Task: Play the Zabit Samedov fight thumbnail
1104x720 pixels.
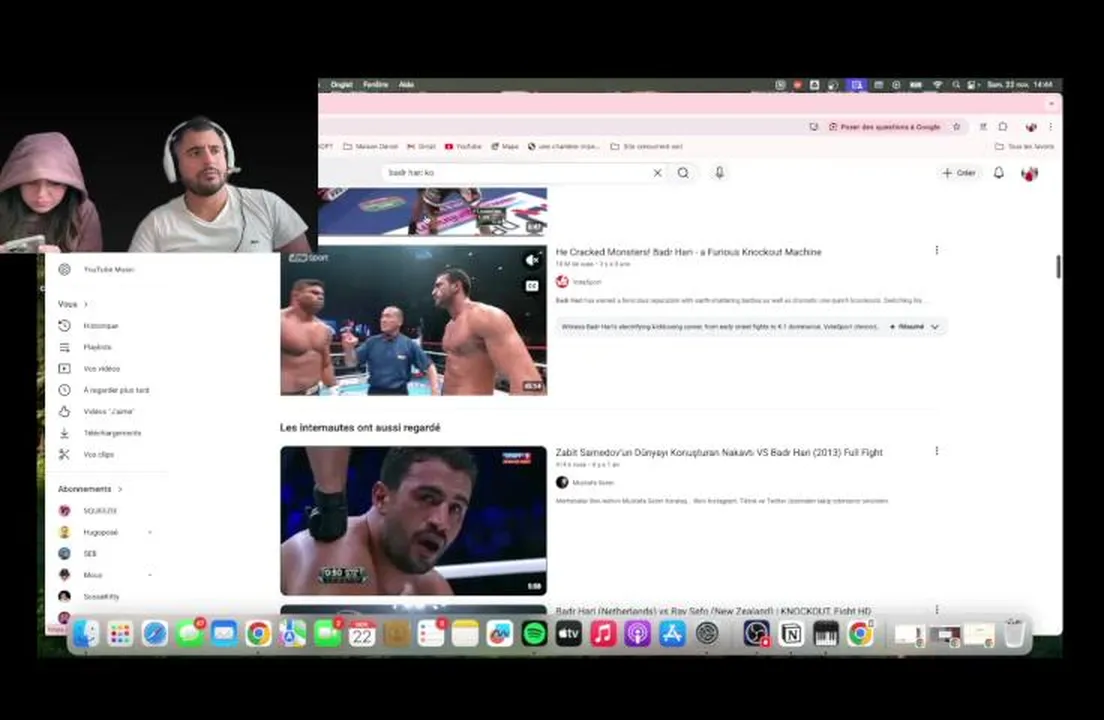Action: [x=413, y=521]
